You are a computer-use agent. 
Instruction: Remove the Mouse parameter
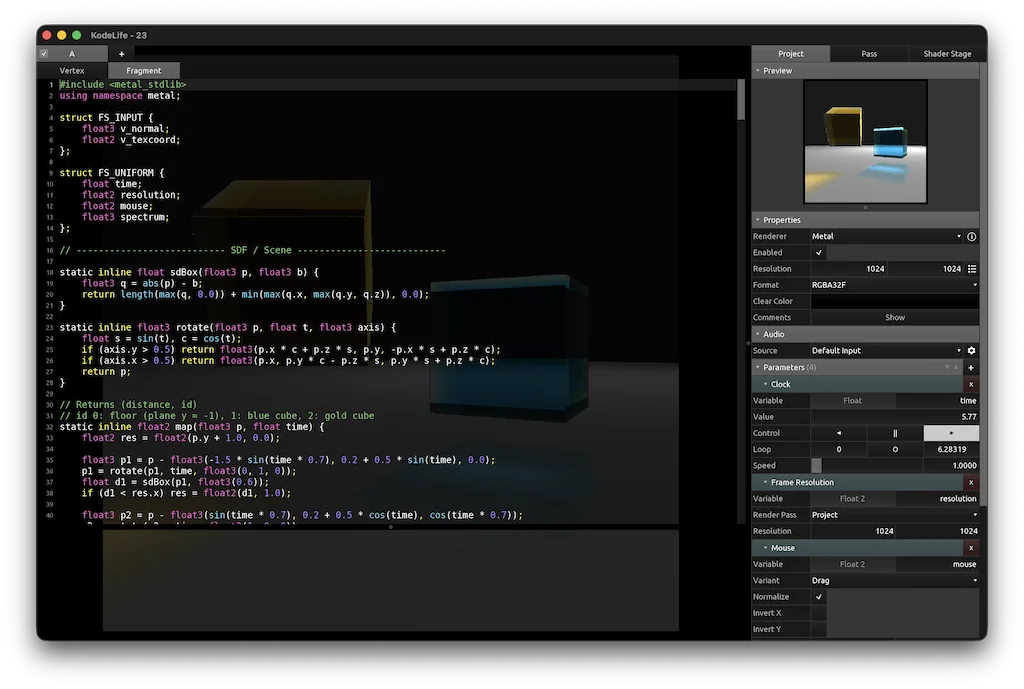[x=971, y=548]
